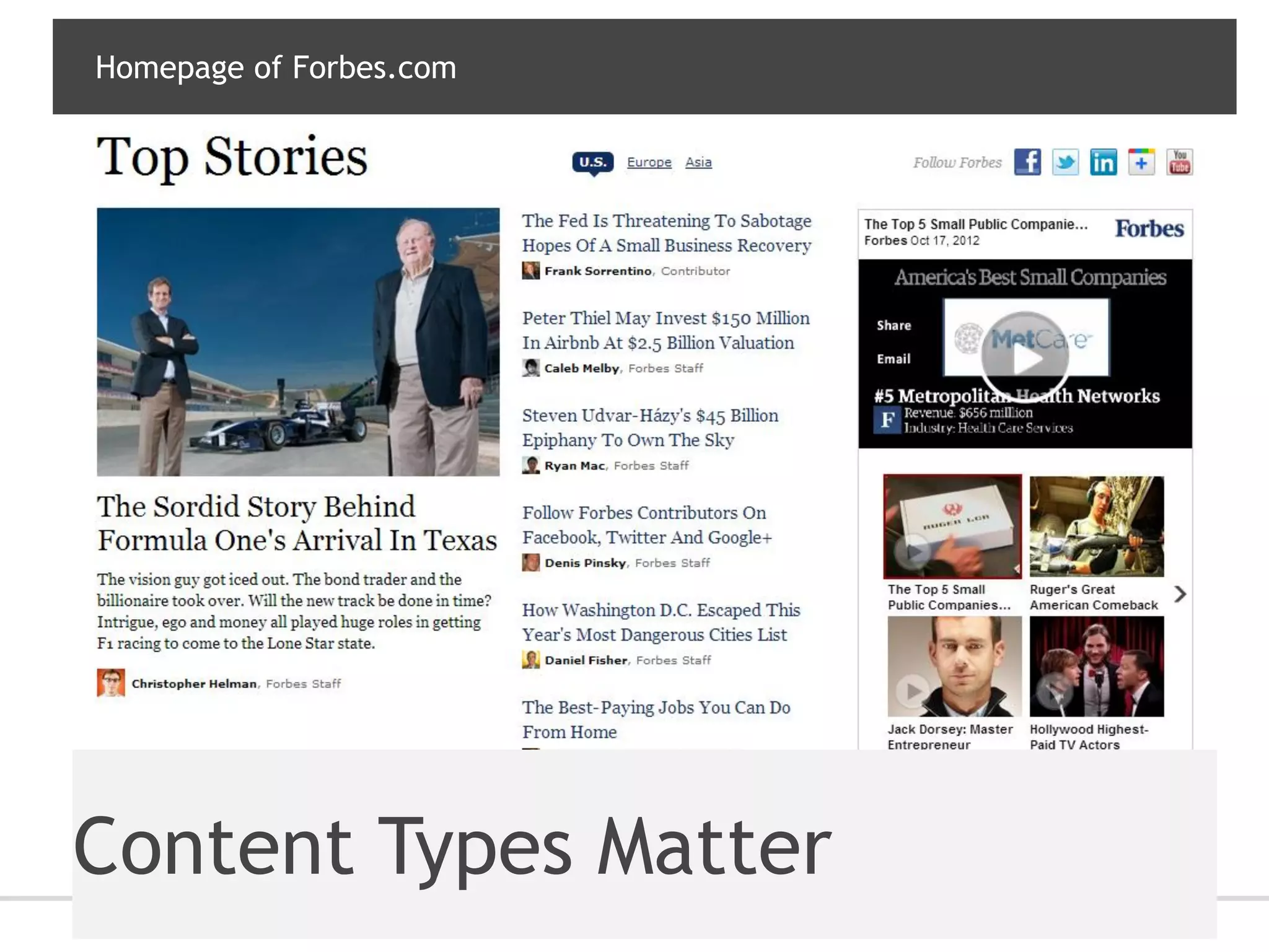Open Forbes Facebook page icon

(1027, 162)
